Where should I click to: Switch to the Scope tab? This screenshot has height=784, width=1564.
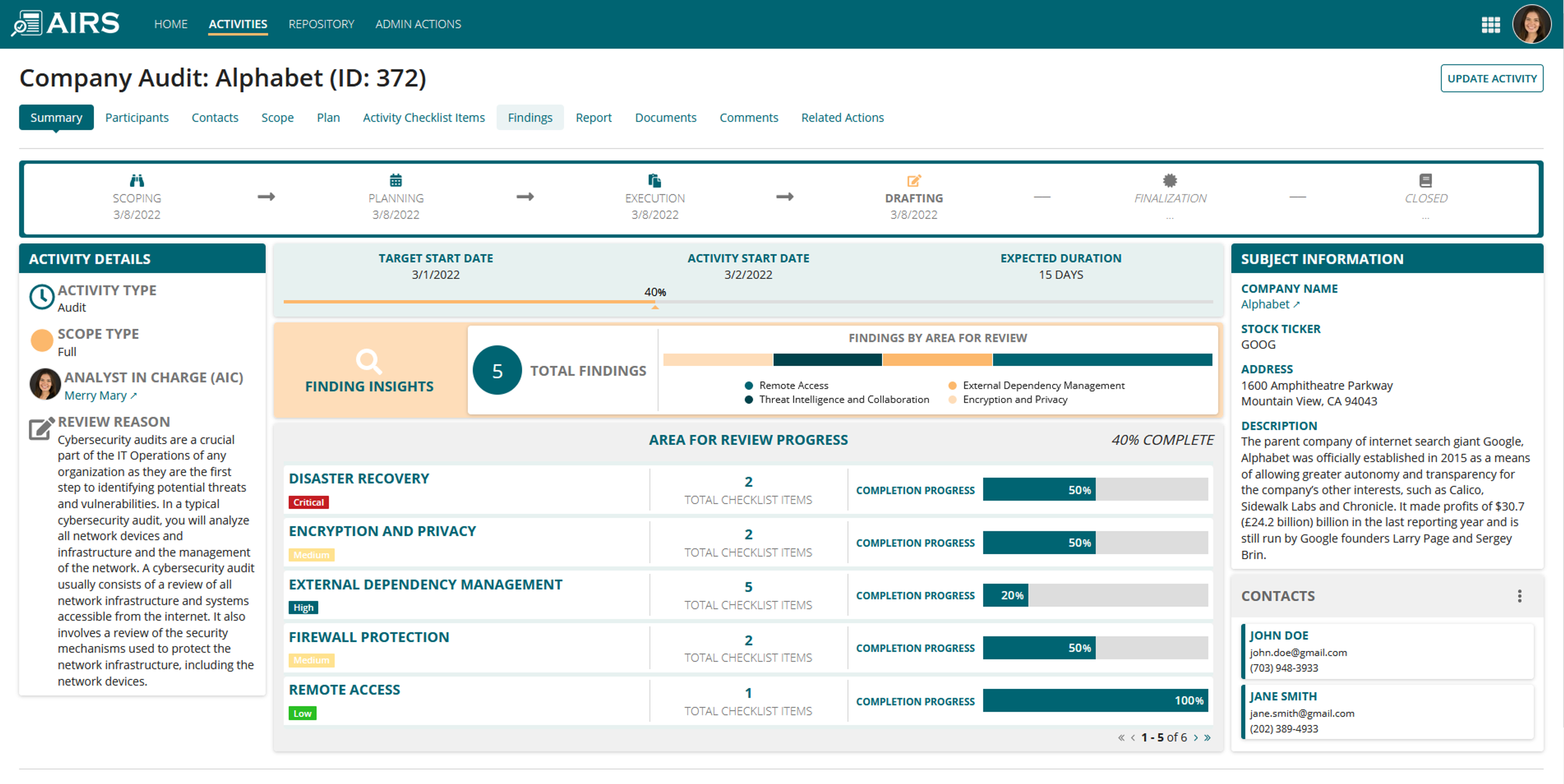[x=277, y=118]
